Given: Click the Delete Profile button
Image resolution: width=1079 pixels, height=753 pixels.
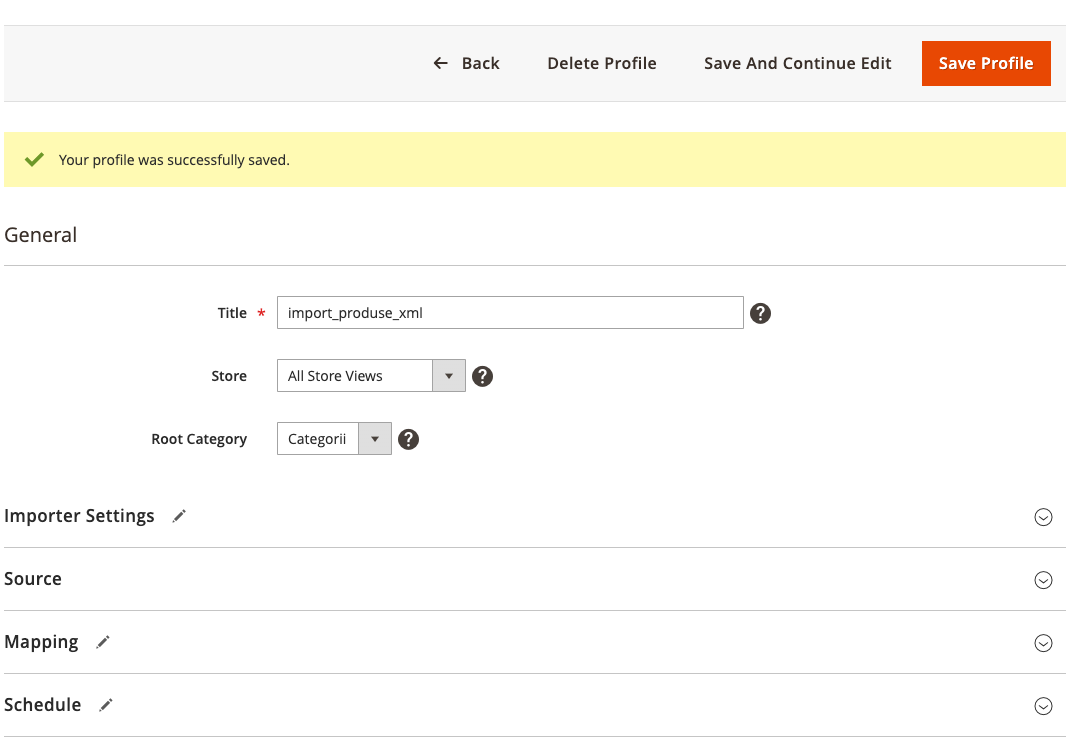Looking at the screenshot, I should (x=601, y=63).
